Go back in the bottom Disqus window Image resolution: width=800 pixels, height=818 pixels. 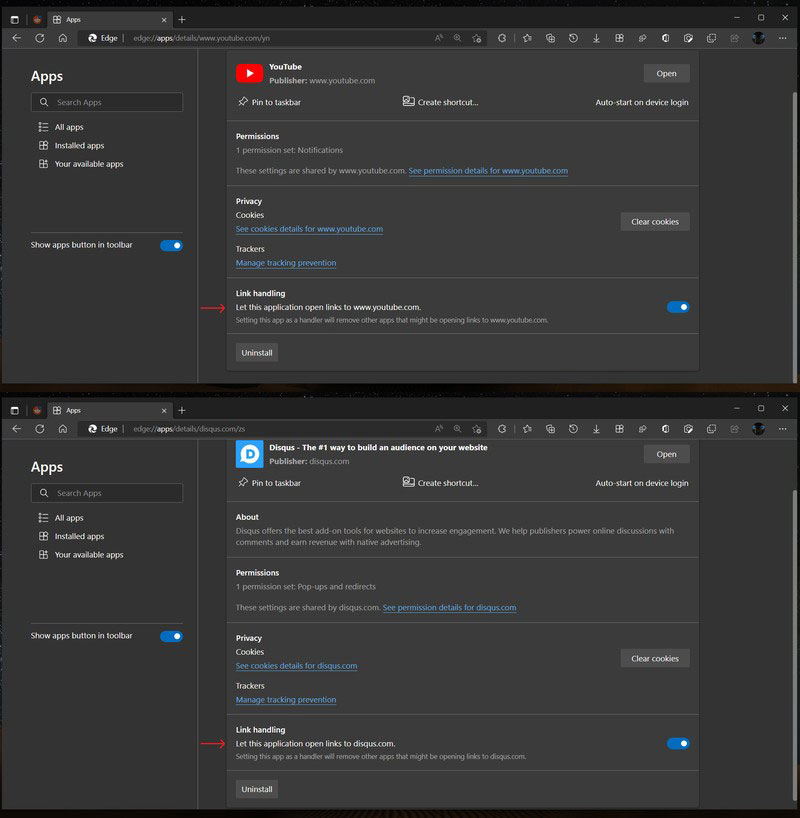tap(17, 429)
